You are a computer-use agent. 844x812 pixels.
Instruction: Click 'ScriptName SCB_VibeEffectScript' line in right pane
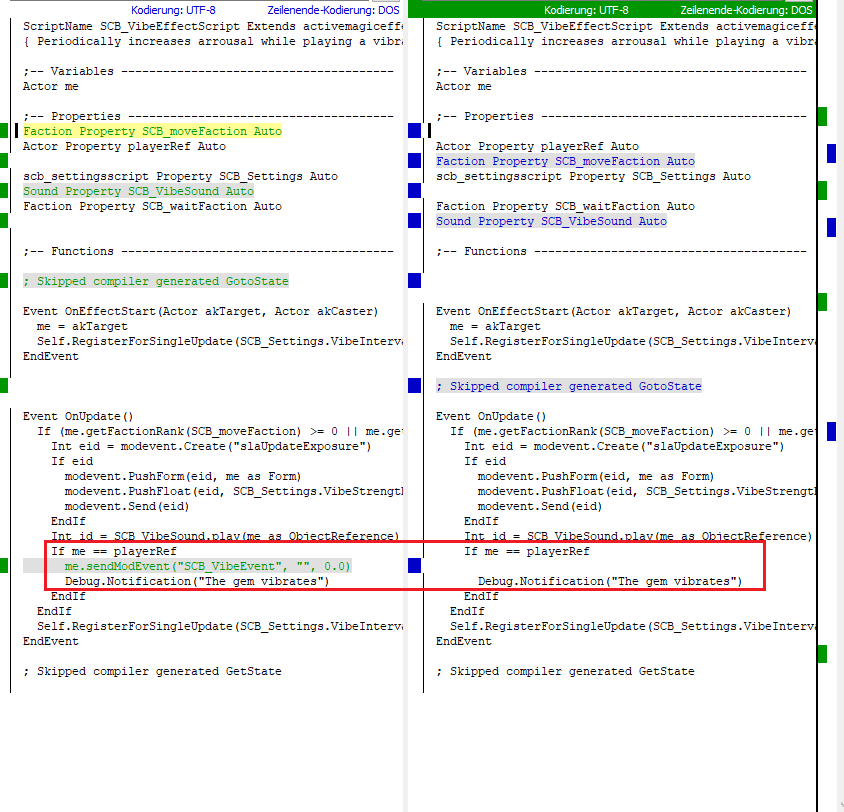pos(625,26)
